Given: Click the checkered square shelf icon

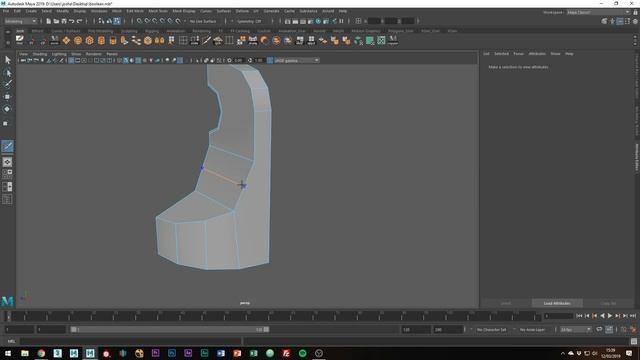Looking at the screenshot, I should (x=381, y=40).
